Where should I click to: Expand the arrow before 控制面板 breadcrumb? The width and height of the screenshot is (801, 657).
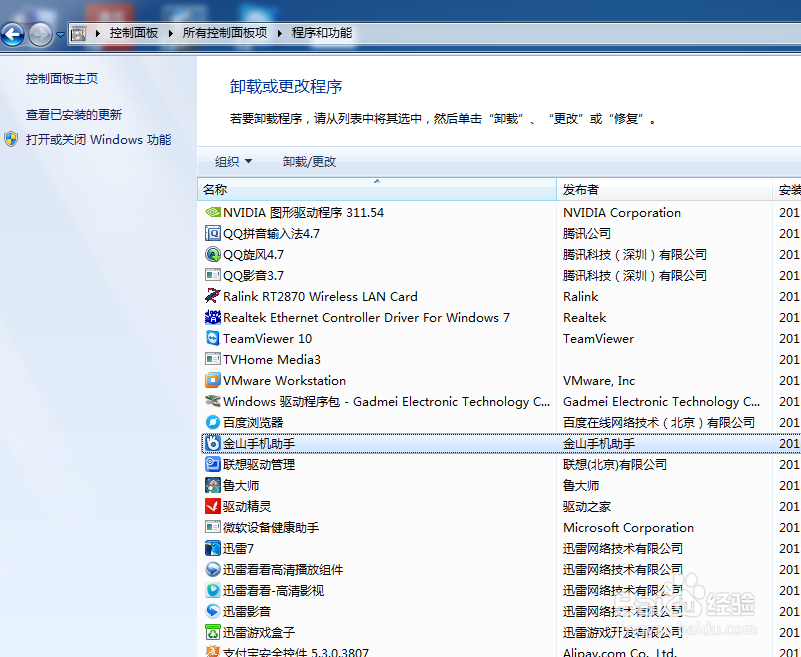[98, 33]
